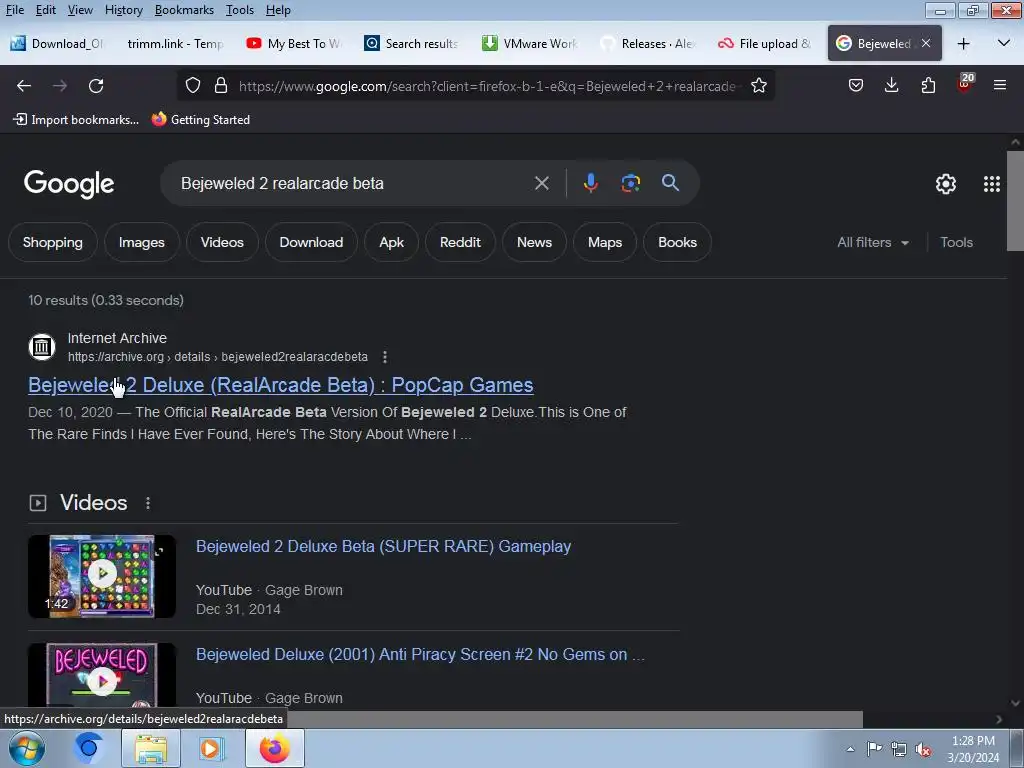Open Bejeweled Deluxe (2001) Anti Piracy video link
The height and width of the screenshot is (768, 1024).
420,654
